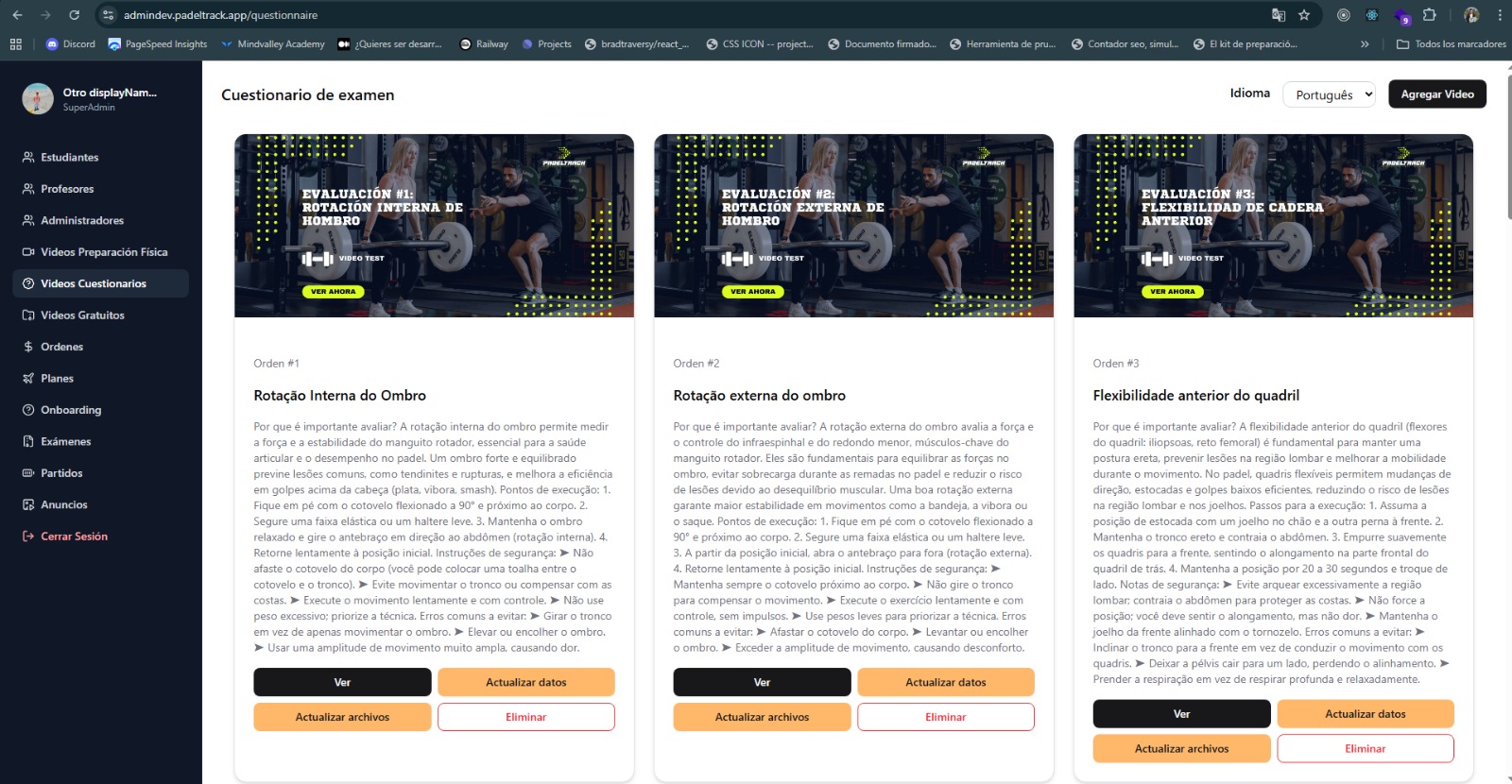This screenshot has height=784, width=1512.
Task: Open the Todos los marcadores folder
Action: (x=1452, y=44)
